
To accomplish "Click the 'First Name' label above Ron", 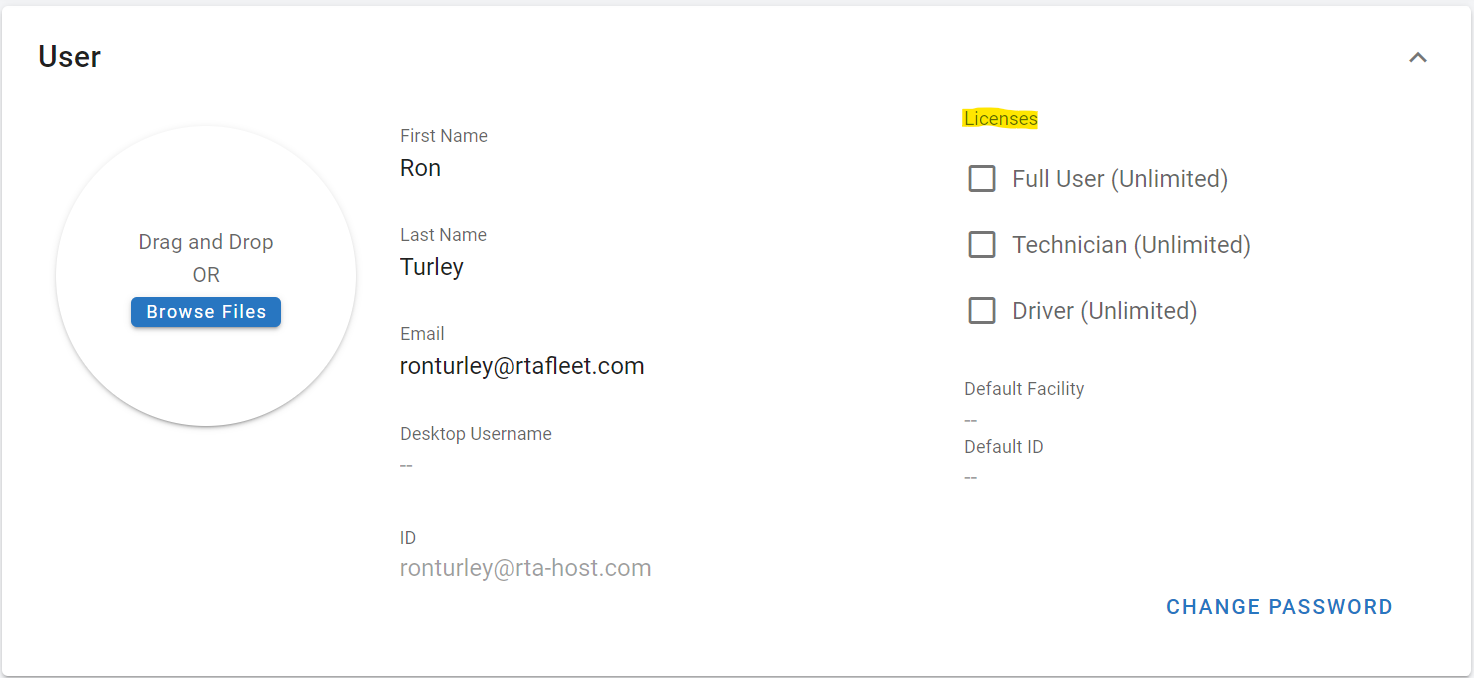I will [444, 136].
